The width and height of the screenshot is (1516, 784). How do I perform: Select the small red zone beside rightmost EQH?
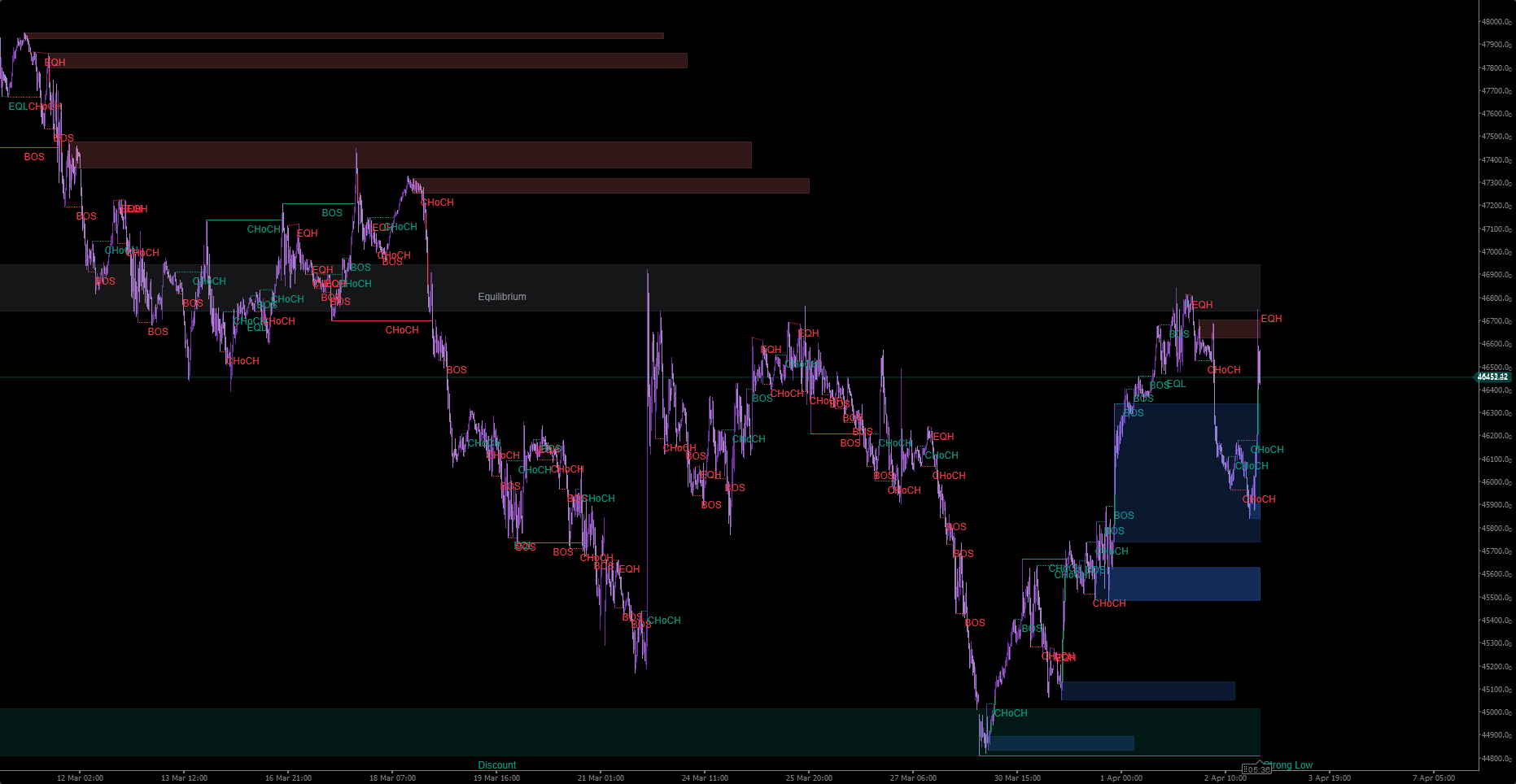coord(1229,329)
